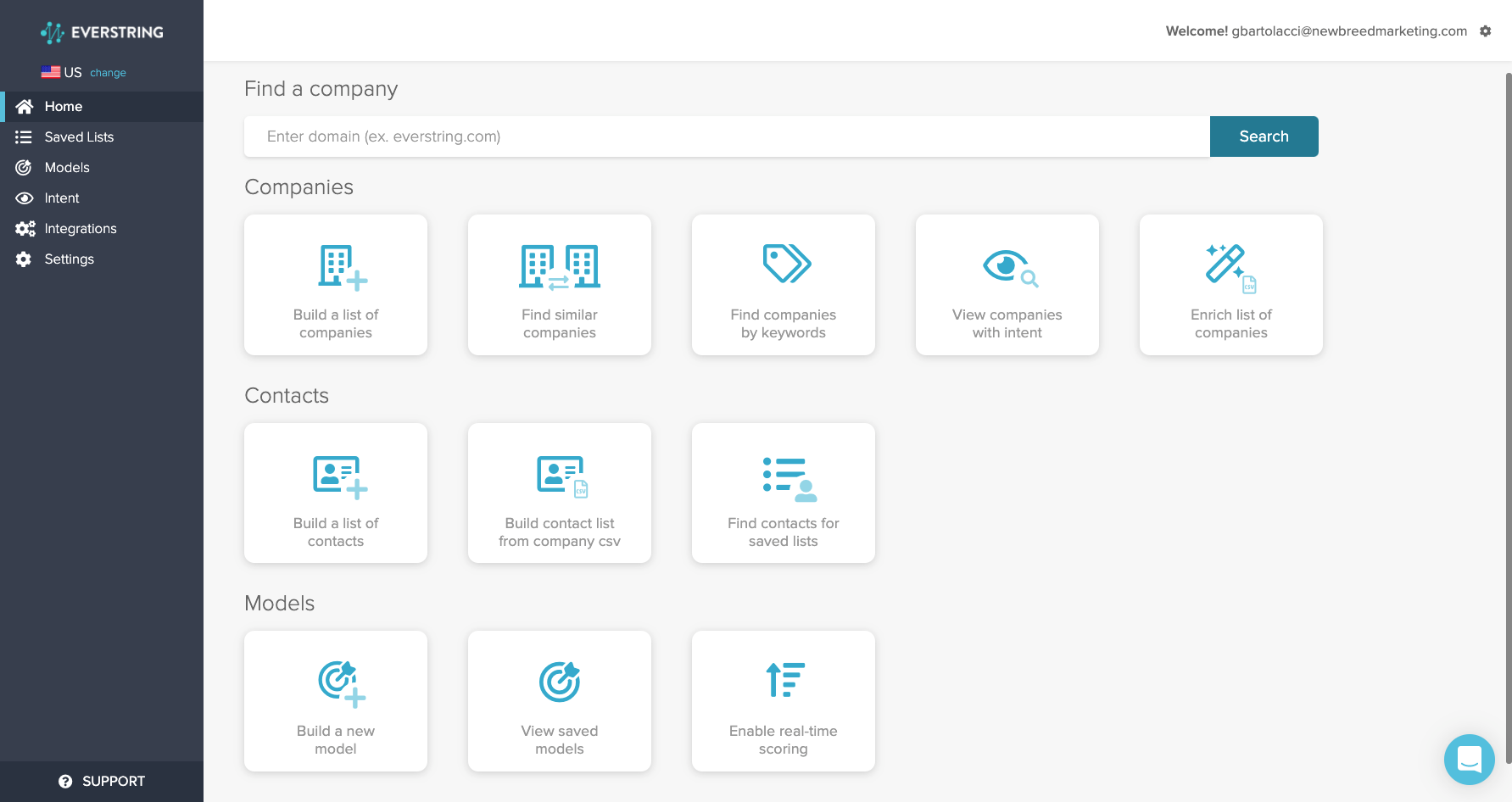Screen dimensions: 1512x802
Task: Open Build contact list from company csv
Action: pos(560,493)
